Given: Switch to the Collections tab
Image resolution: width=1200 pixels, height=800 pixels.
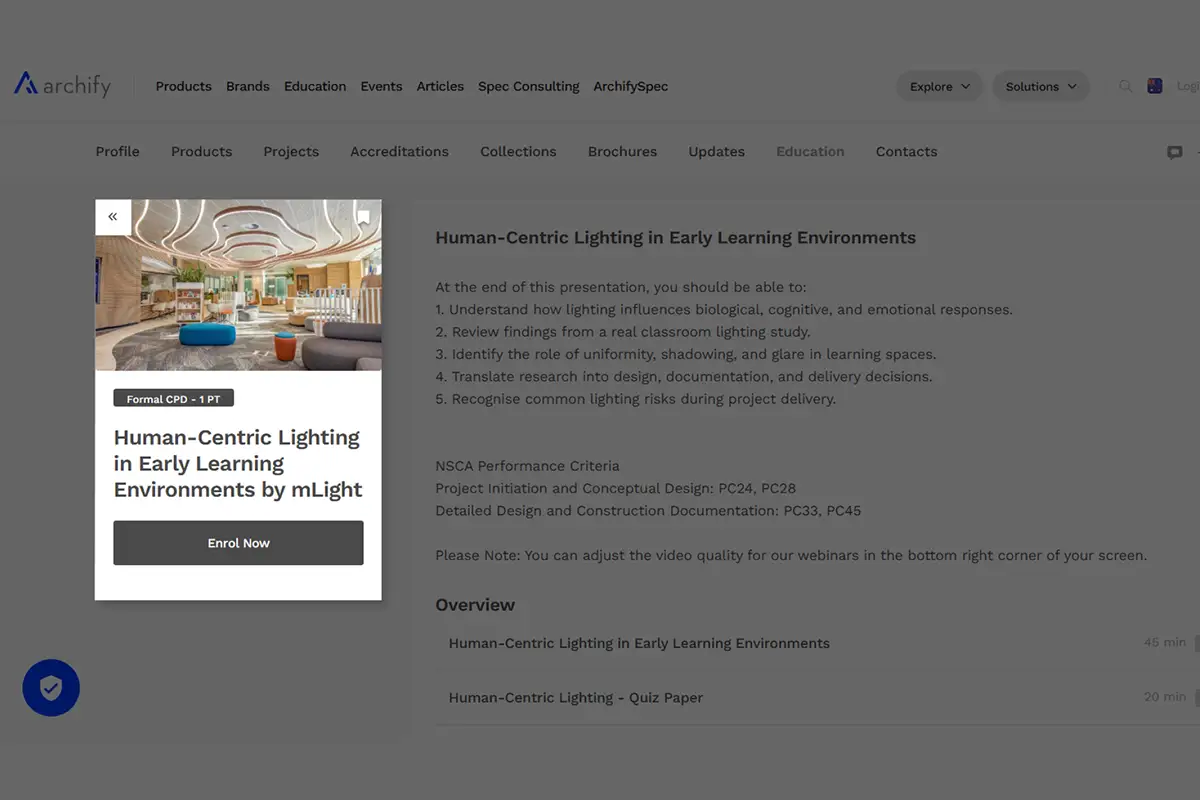Looking at the screenshot, I should pyautogui.click(x=518, y=152).
